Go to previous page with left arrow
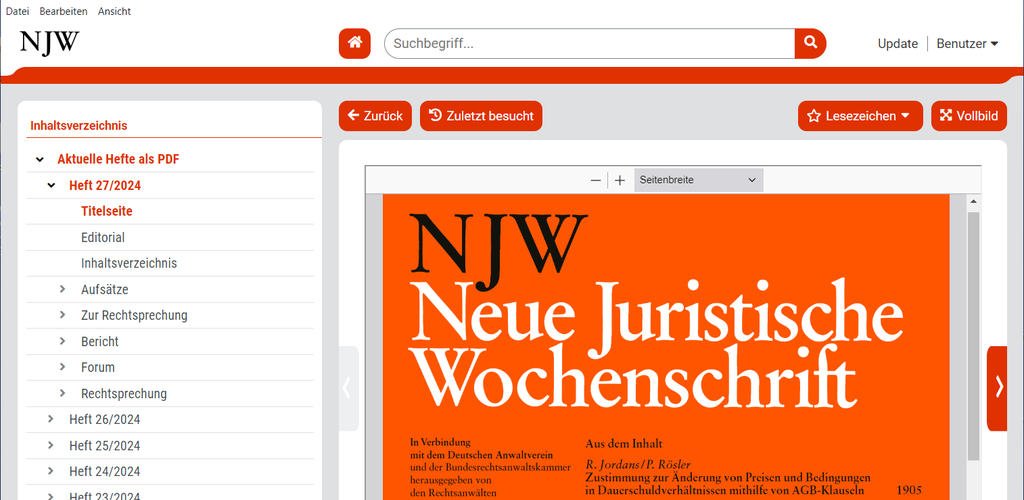Image resolution: width=1024 pixels, height=500 pixels. tap(347, 388)
